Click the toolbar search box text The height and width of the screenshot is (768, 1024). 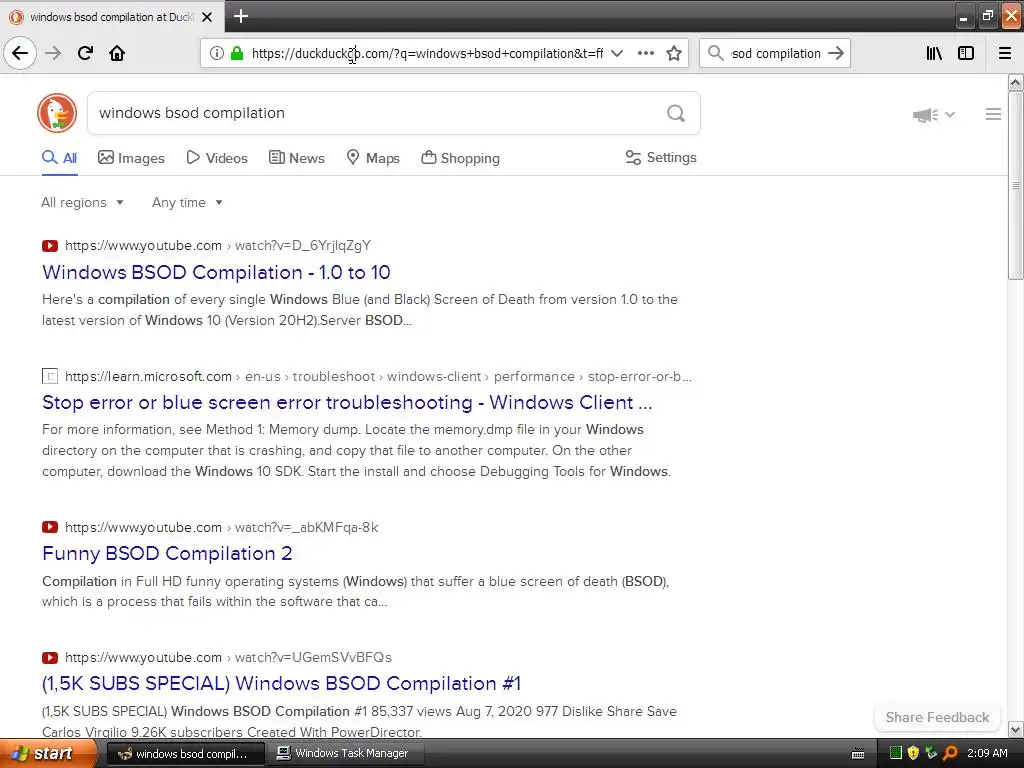coord(776,54)
